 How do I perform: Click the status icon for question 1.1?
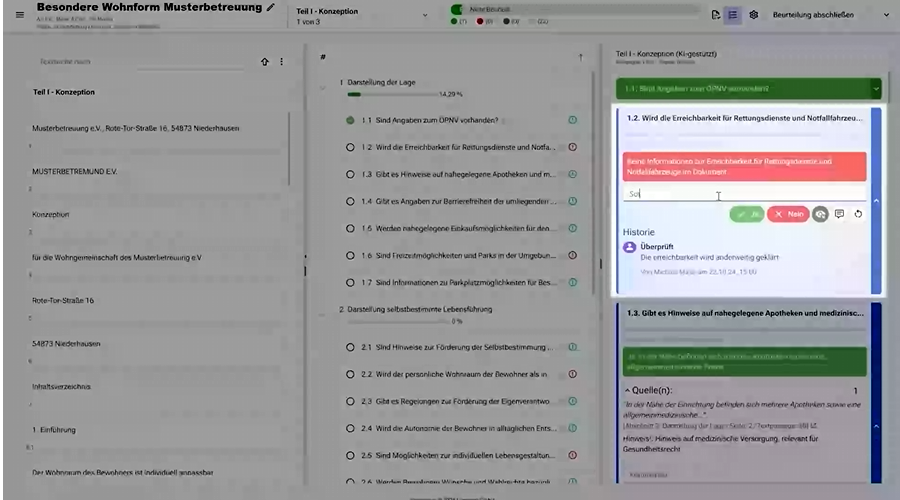(x=572, y=120)
